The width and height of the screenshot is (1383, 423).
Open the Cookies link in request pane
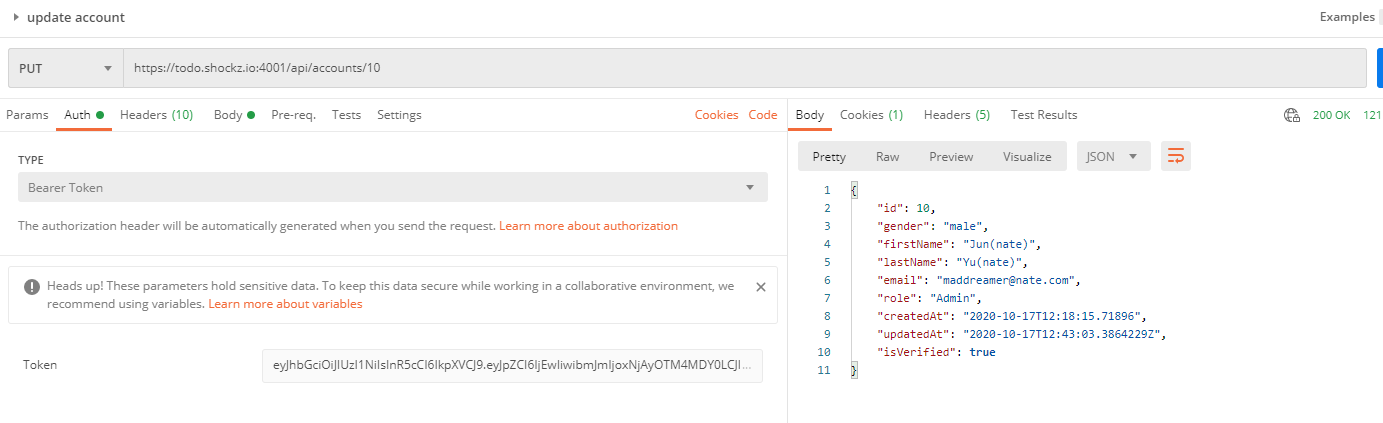click(716, 115)
